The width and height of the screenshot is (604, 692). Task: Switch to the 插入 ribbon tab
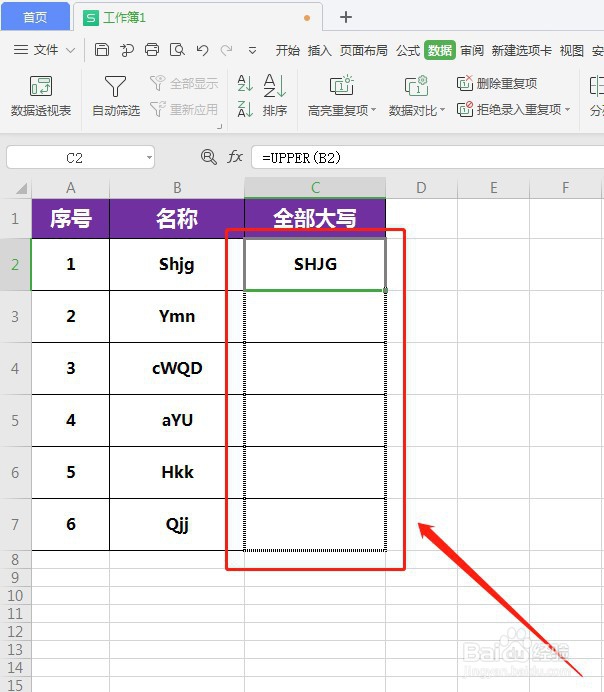click(x=319, y=51)
